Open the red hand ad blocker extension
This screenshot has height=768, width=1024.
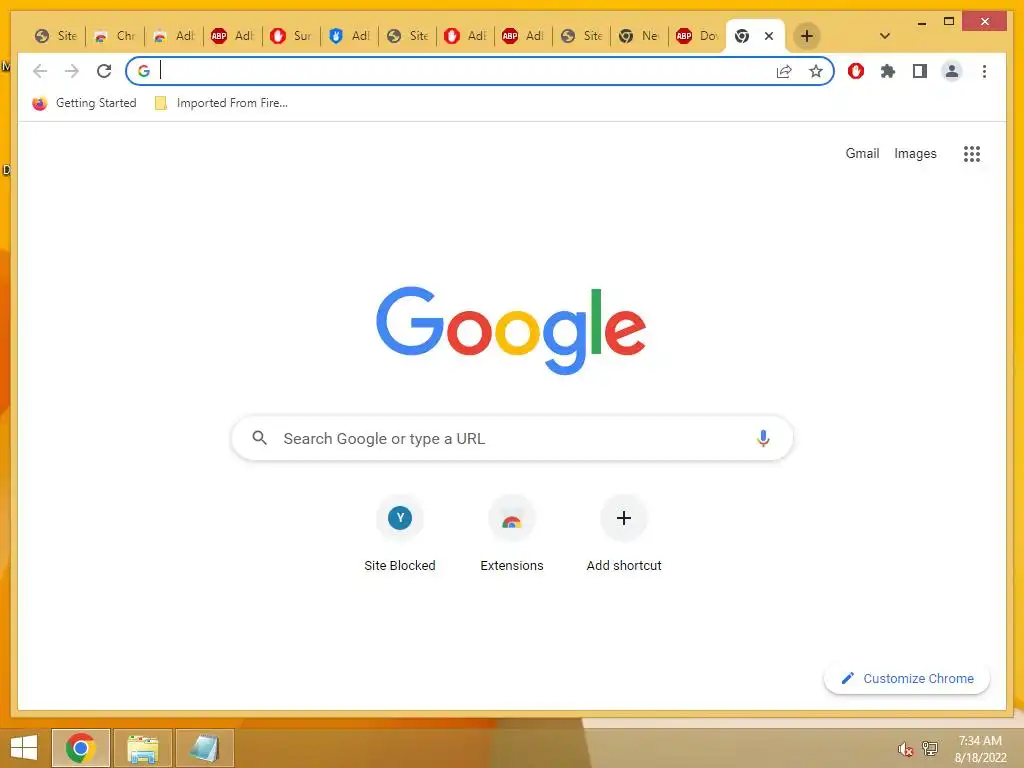click(x=856, y=71)
